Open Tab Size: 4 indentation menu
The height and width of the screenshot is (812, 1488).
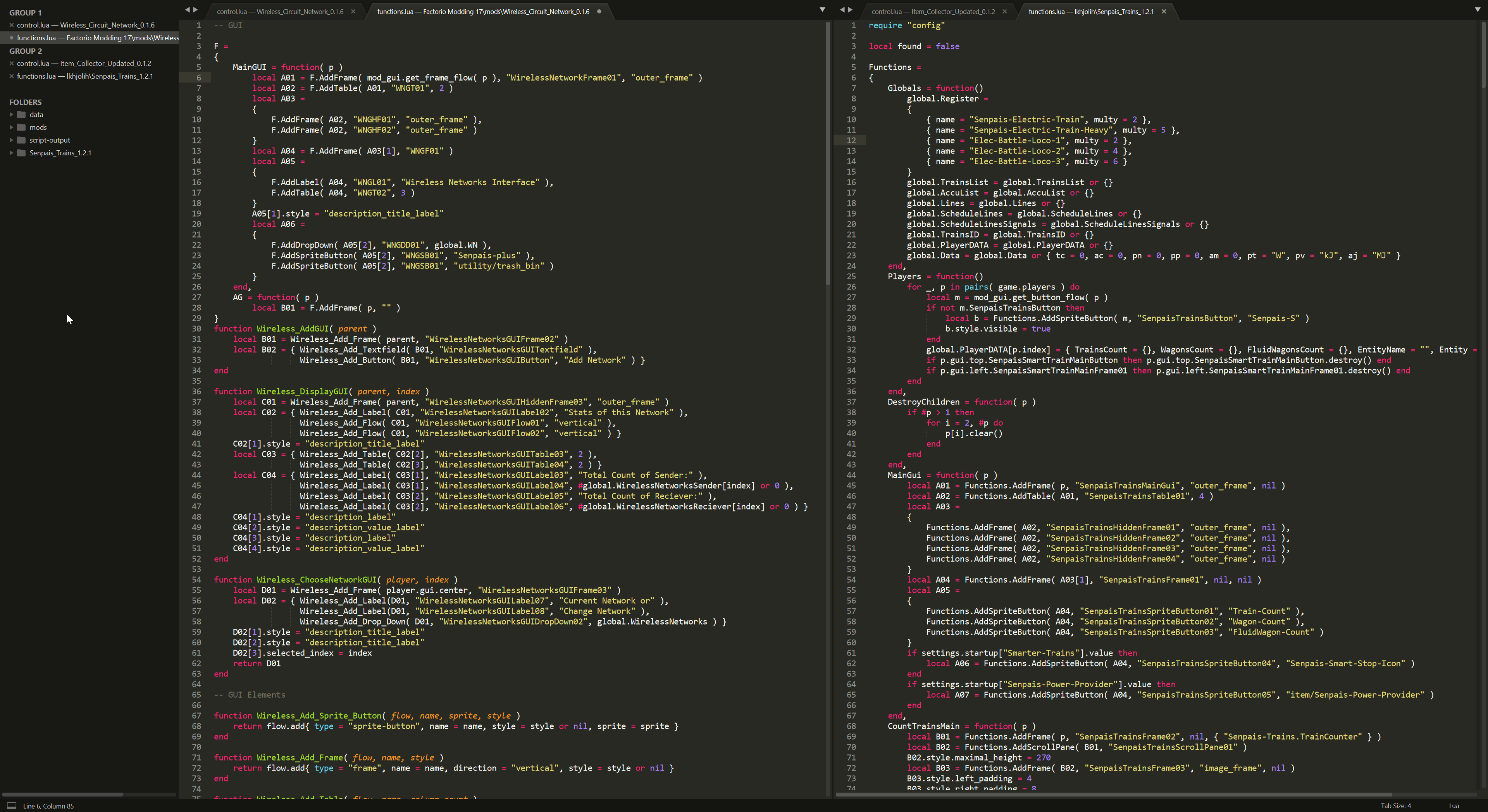point(1395,806)
